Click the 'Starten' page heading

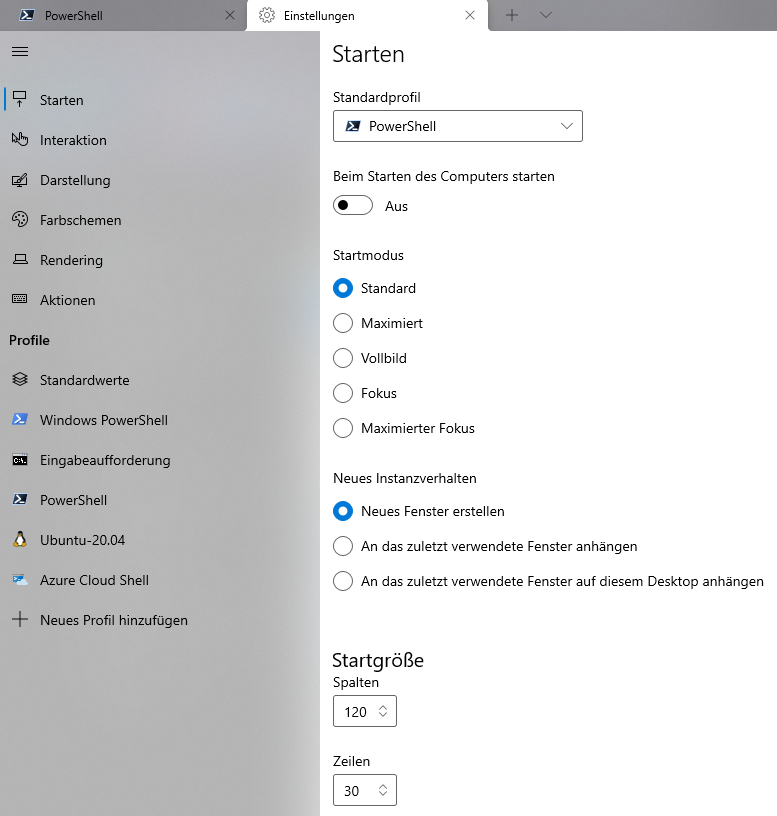368,54
